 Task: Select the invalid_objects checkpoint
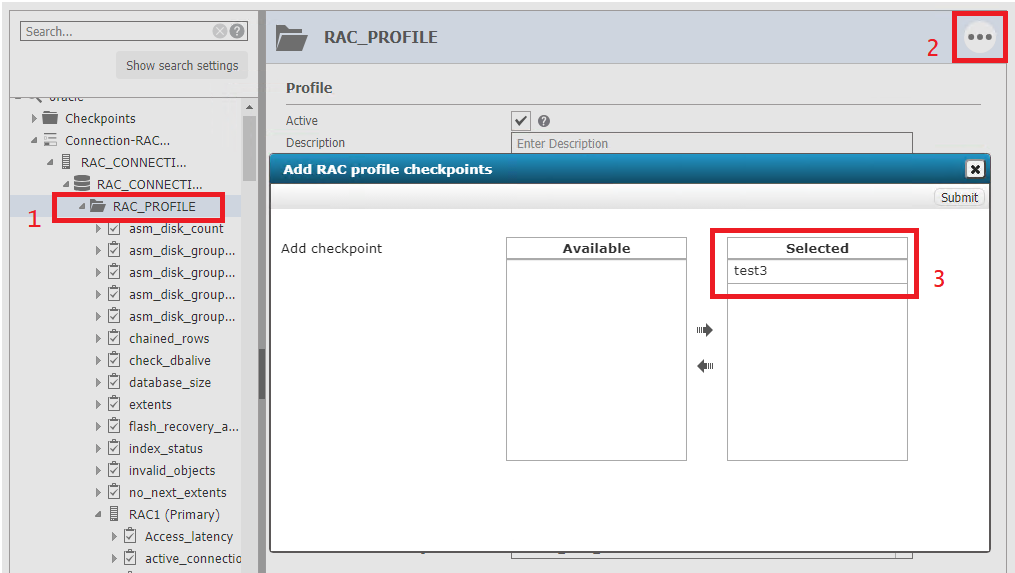(x=172, y=471)
